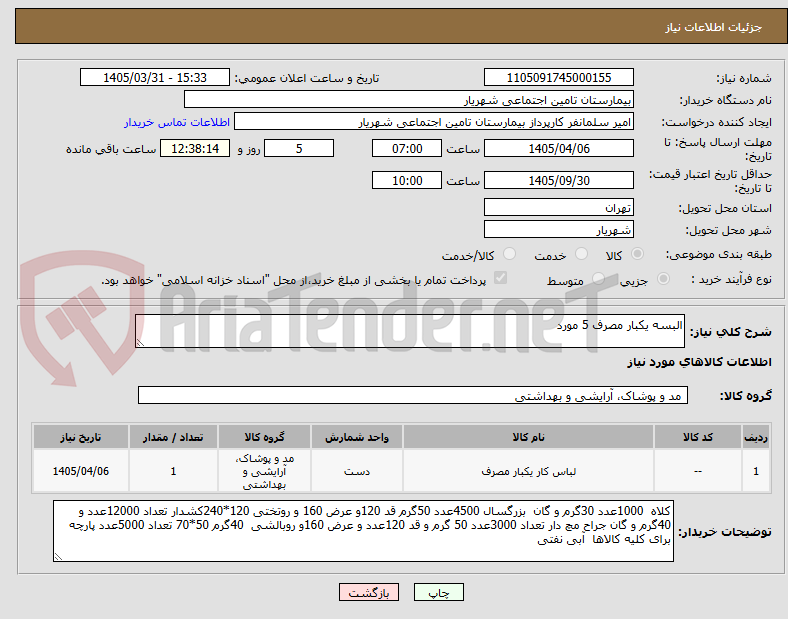Select the جزیی purchase type radio
This screenshot has width=788, height=619.
tap(663, 279)
